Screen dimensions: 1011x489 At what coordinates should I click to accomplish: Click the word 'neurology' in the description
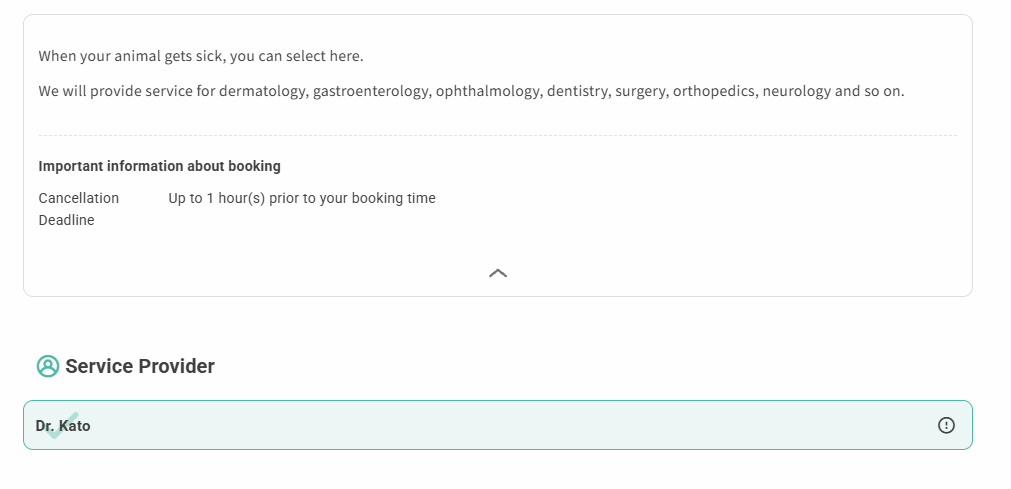(797, 91)
